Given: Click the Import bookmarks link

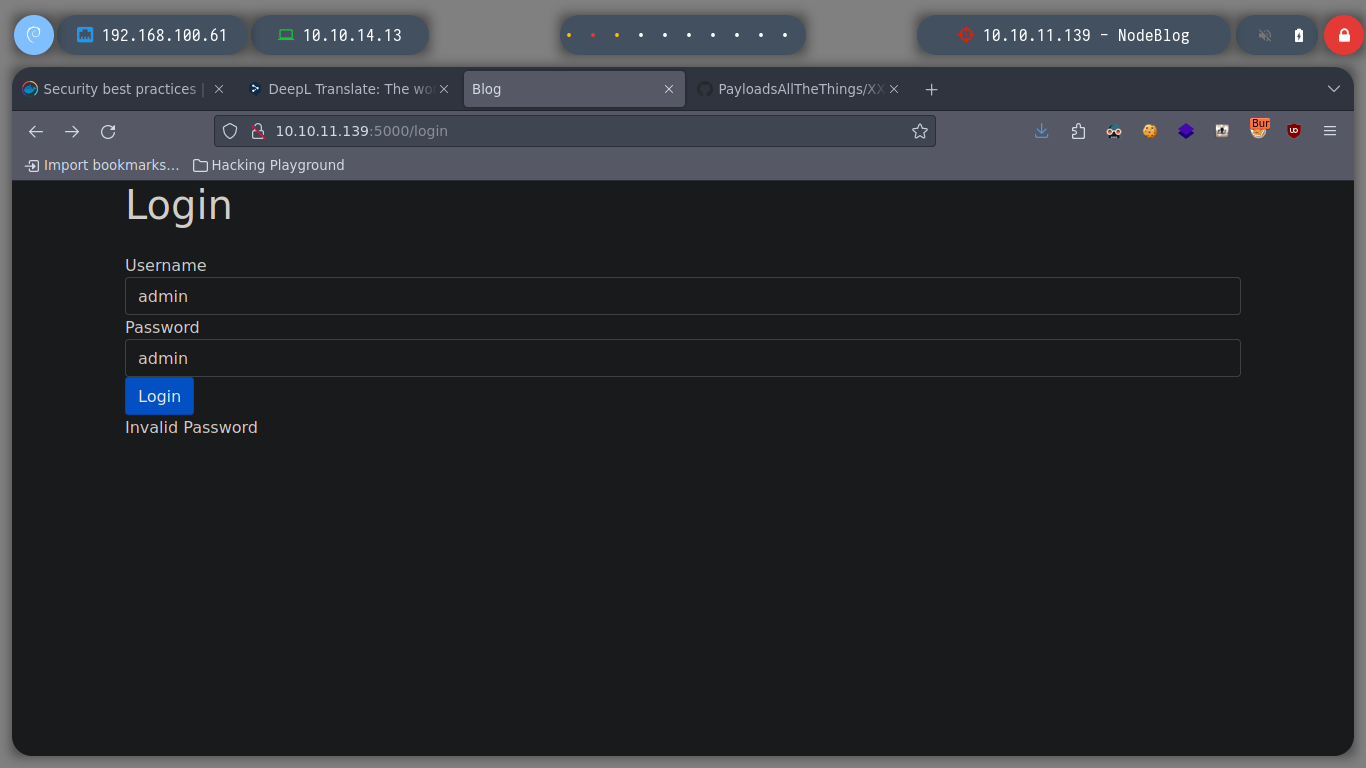Looking at the screenshot, I should tap(102, 165).
